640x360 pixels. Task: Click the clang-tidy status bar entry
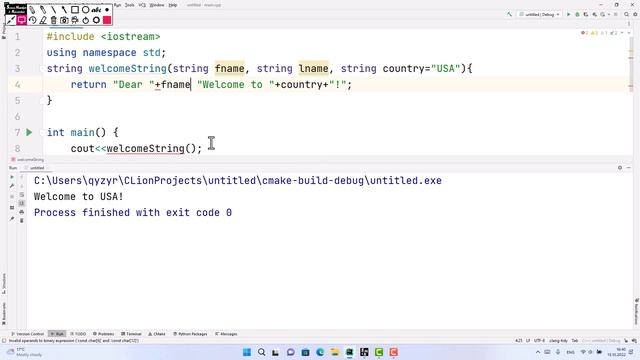(558, 340)
